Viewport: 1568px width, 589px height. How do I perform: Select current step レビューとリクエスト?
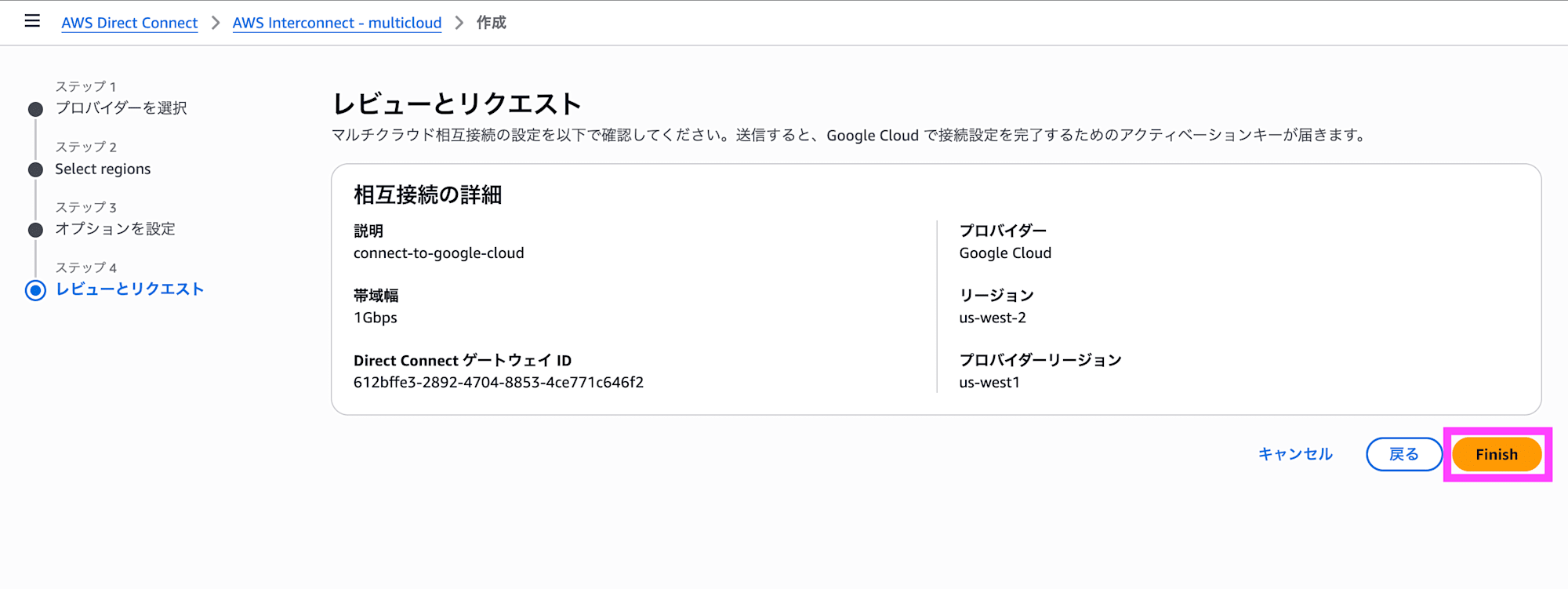[130, 289]
